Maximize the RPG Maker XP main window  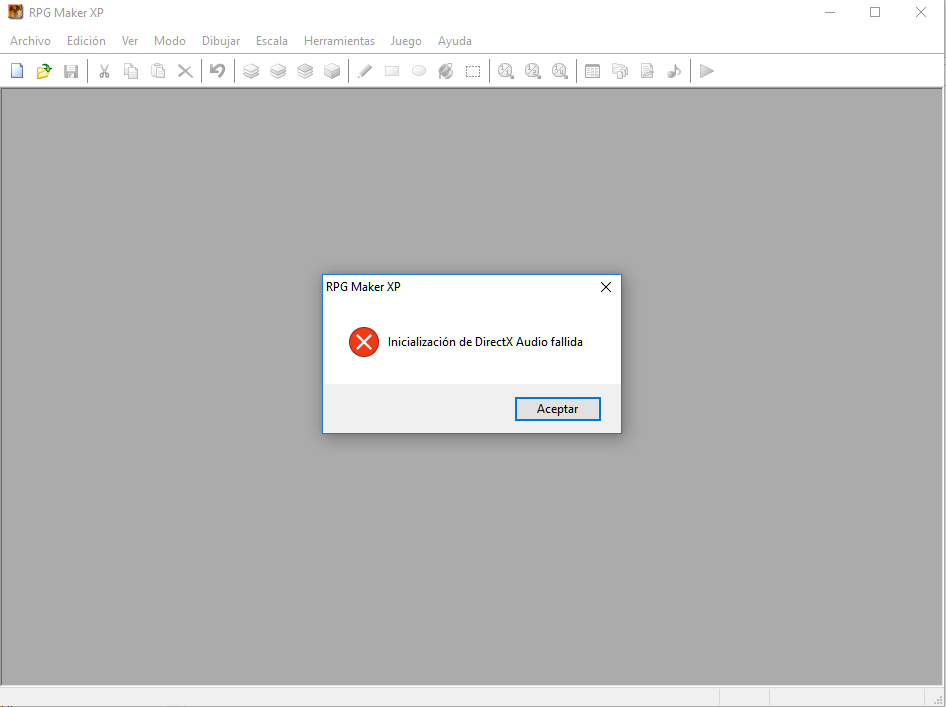875,12
